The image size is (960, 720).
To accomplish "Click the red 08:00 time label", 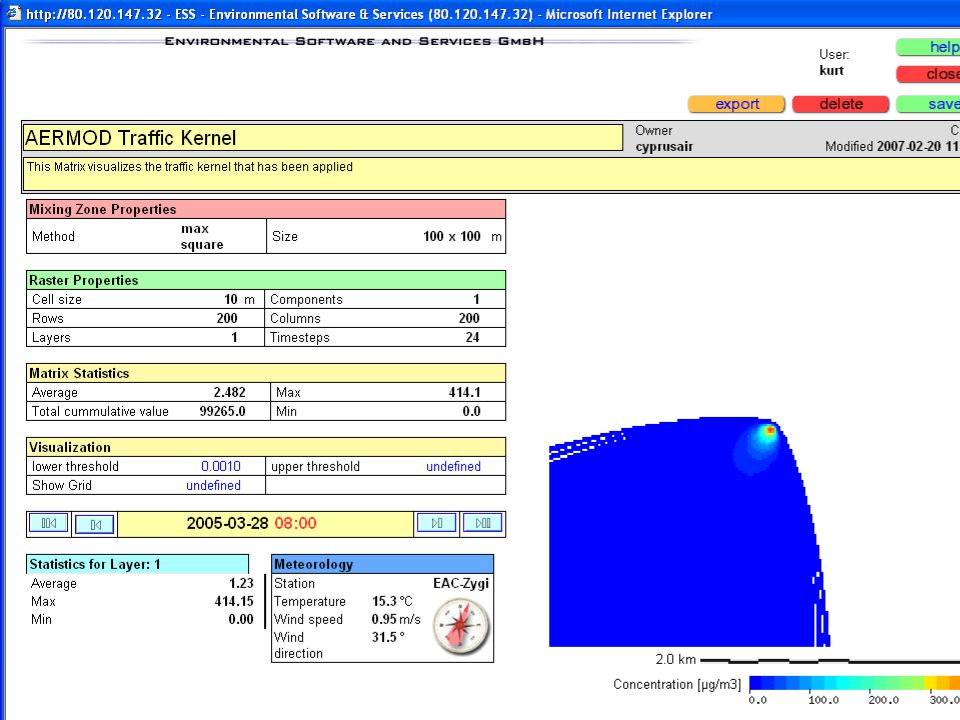I will click(296, 523).
